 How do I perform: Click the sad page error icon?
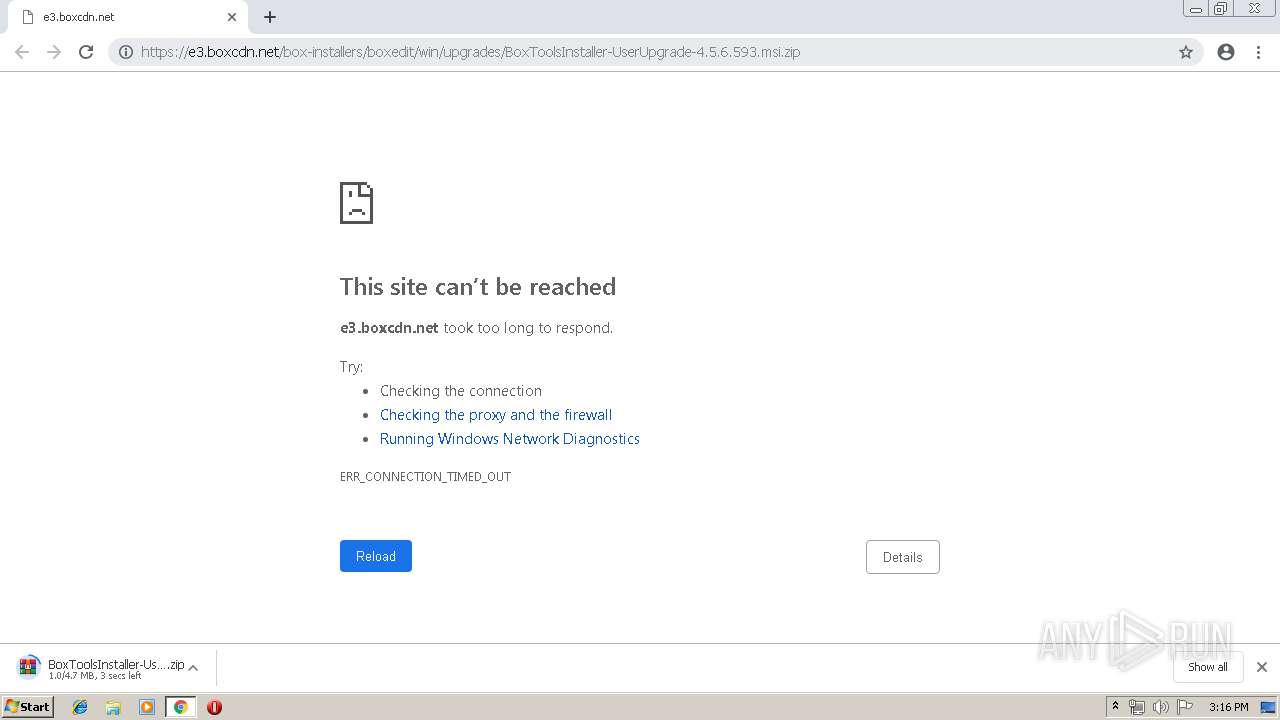[357, 202]
